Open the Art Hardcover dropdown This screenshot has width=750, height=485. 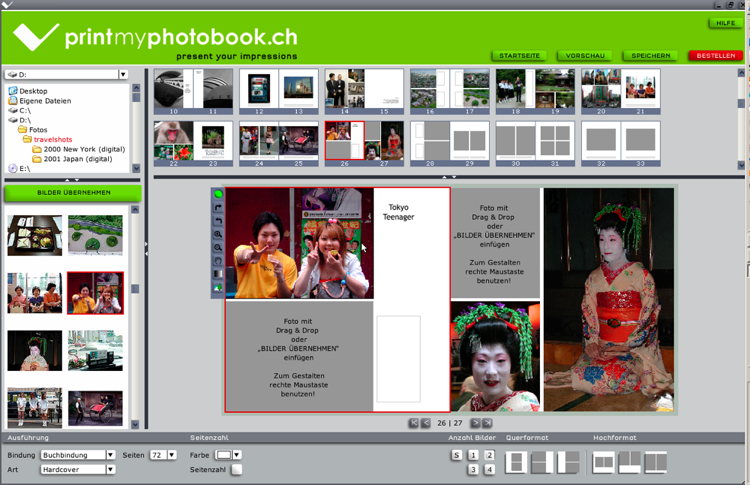110,469
